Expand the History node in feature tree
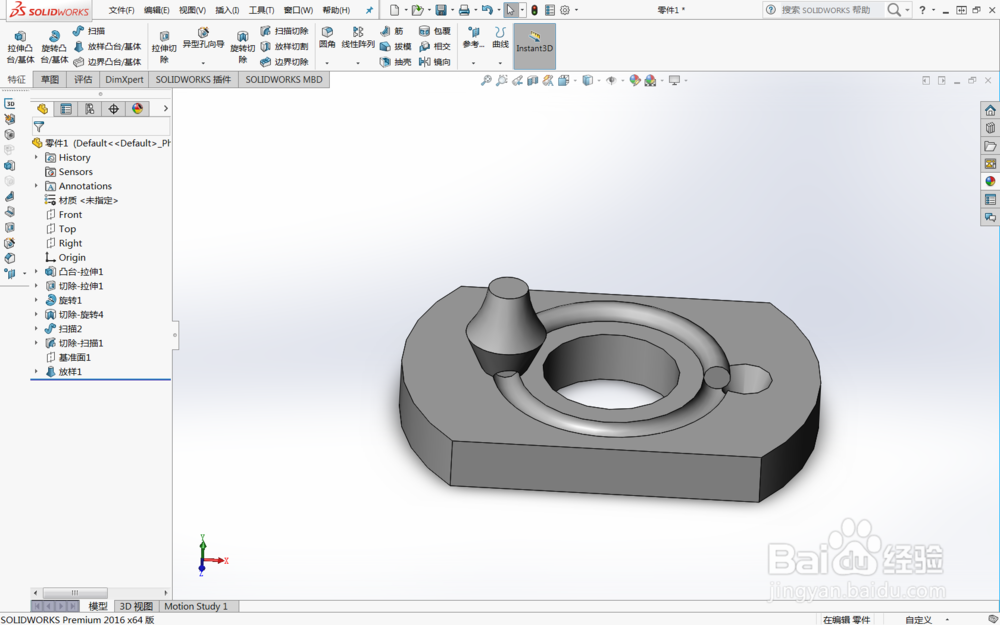The width and height of the screenshot is (1000, 625). (x=36, y=158)
